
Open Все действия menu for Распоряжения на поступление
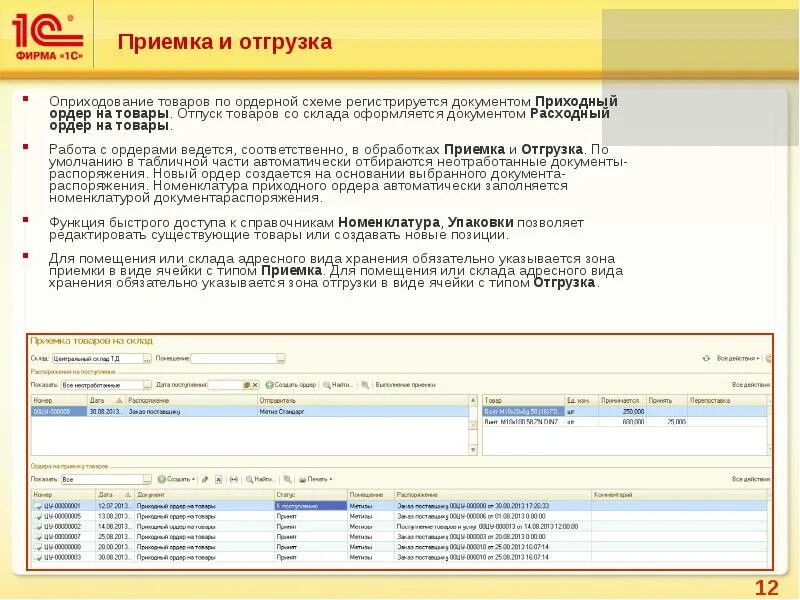point(751,385)
